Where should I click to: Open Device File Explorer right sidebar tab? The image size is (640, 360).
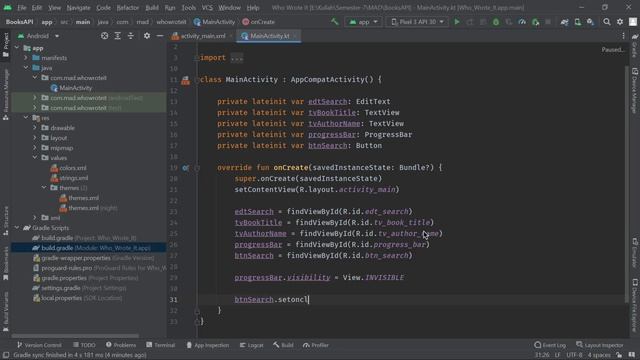pyautogui.click(x=635, y=306)
